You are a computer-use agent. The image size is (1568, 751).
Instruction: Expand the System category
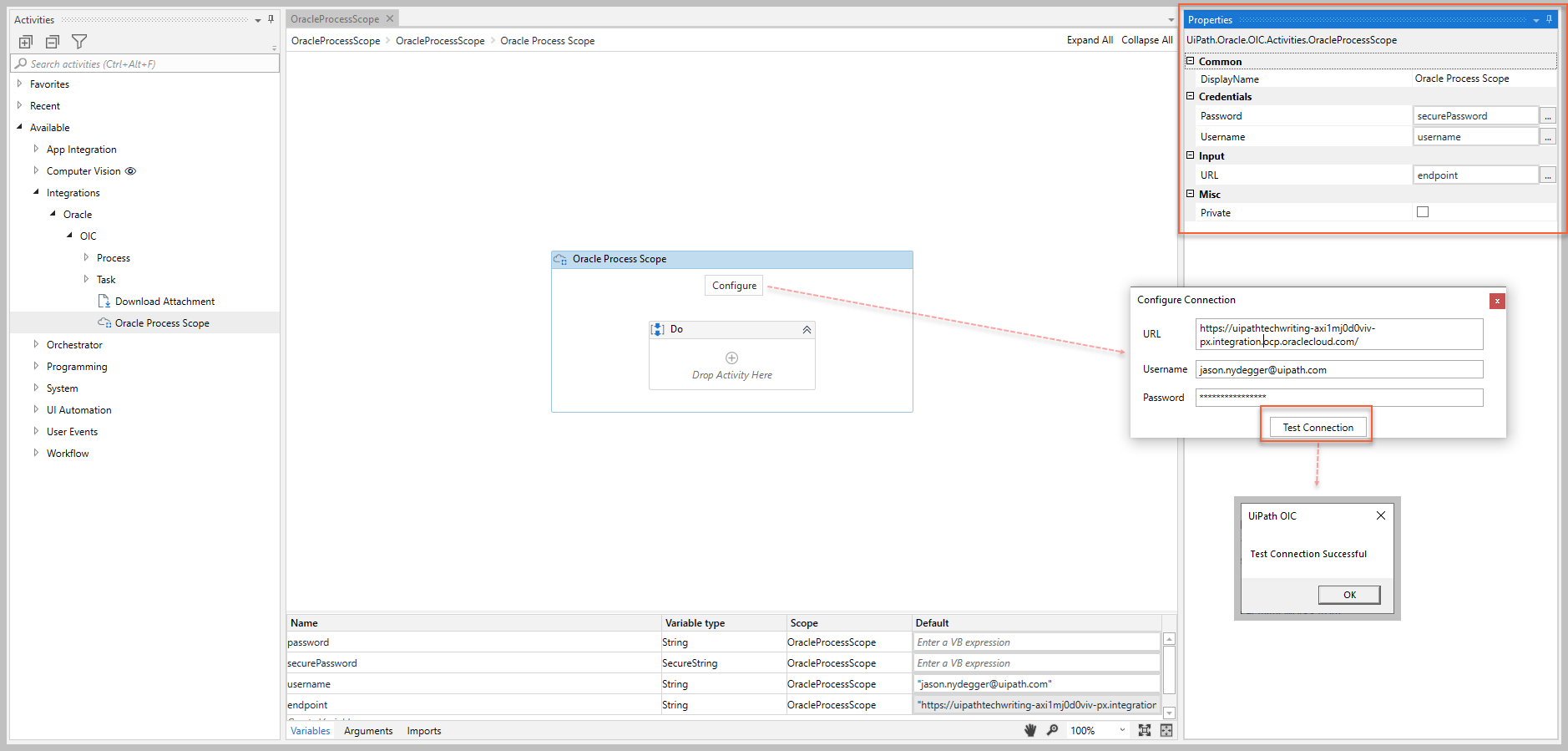point(36,388)
